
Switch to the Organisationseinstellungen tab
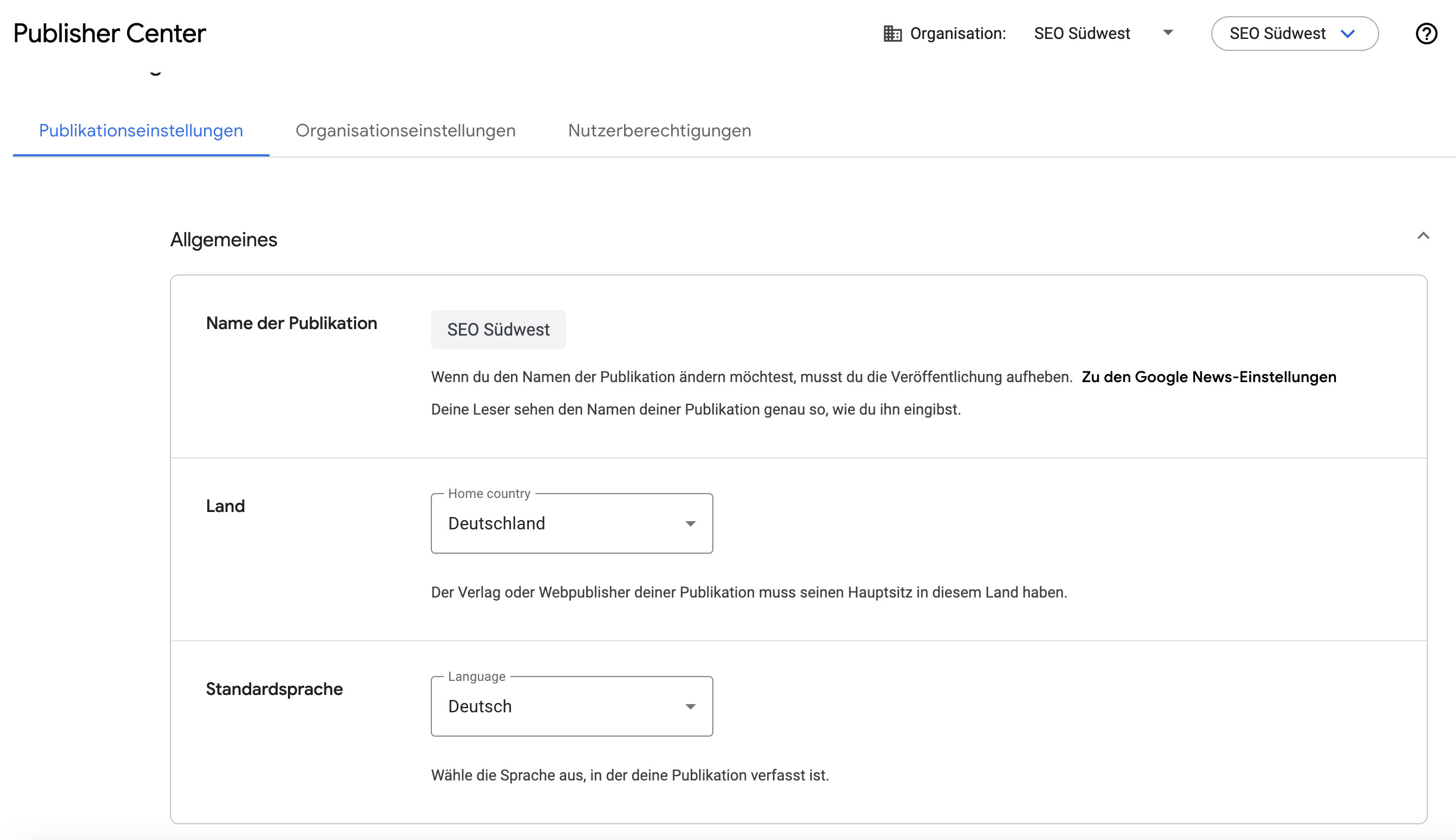coord(405,130)
